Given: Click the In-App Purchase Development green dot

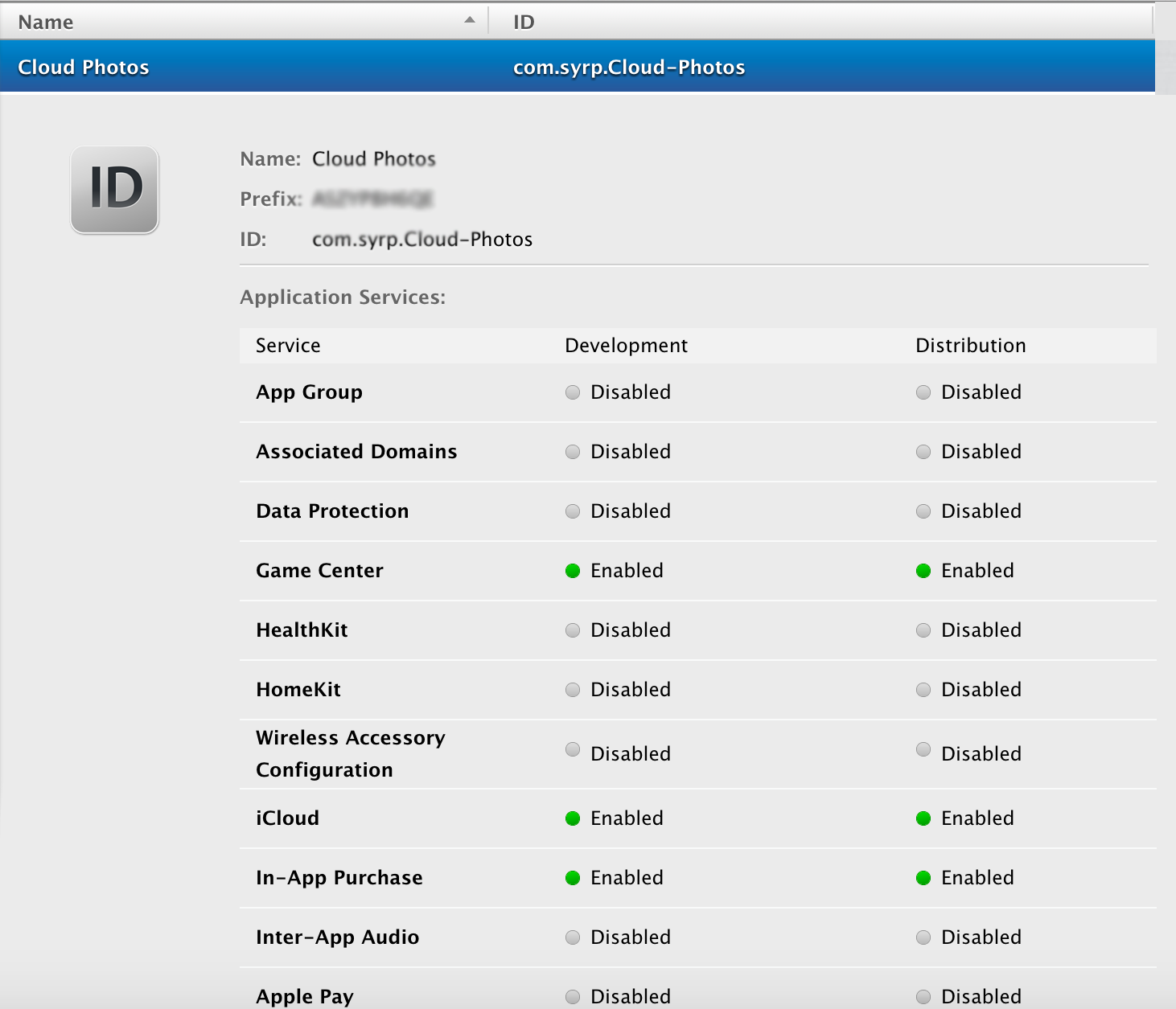Looking at the screenshot, I should [573, 878].
